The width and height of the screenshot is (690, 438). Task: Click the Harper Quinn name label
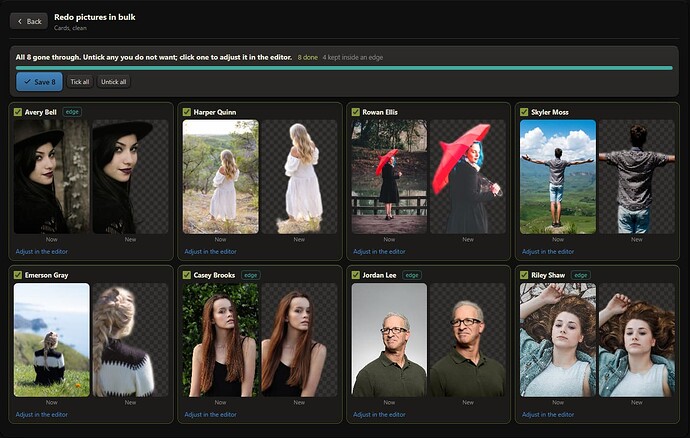(x=215, y=112)
